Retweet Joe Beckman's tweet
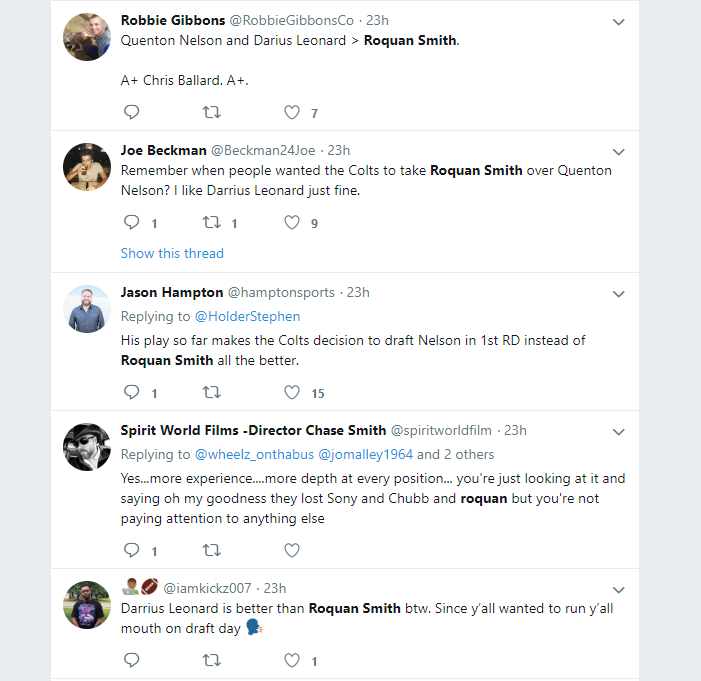The height and width of the screenshot is (681, 701). pos(212,222)
